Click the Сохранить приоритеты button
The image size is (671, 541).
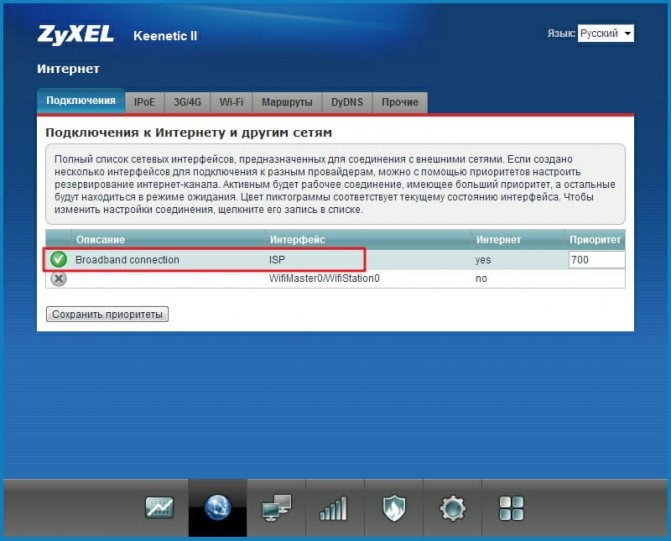click(x=107, y=314)
